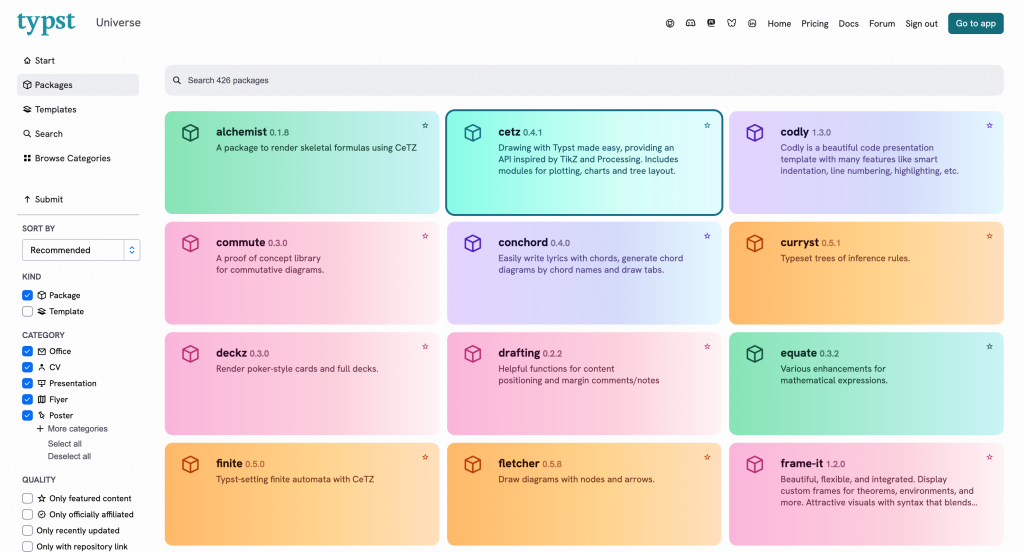Open the drafting package card
This screenshot has width=1024, height=552.
coord(584,383)
